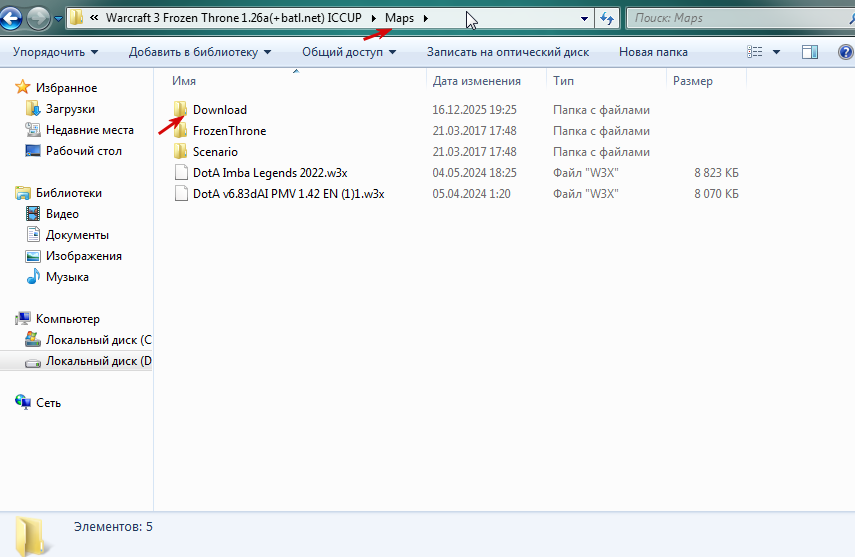This screenshot has width=855, height=557.
Task: Open Рабочий стол in favorites
Action: (83, 151)
